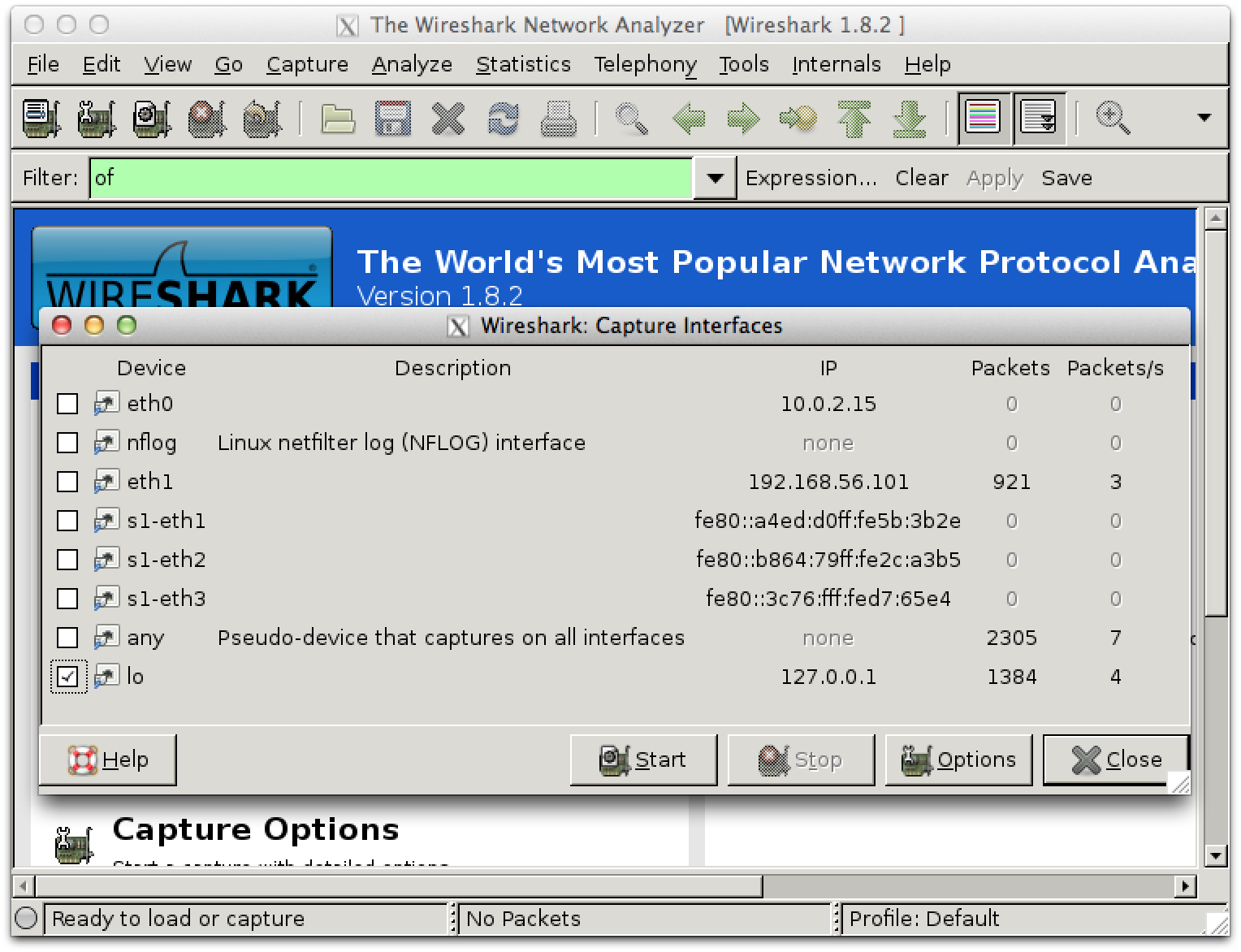Screen dimensions: 1241x952
Task: Toggle auto scroll in live capture icon
Action: point(1038,119)
